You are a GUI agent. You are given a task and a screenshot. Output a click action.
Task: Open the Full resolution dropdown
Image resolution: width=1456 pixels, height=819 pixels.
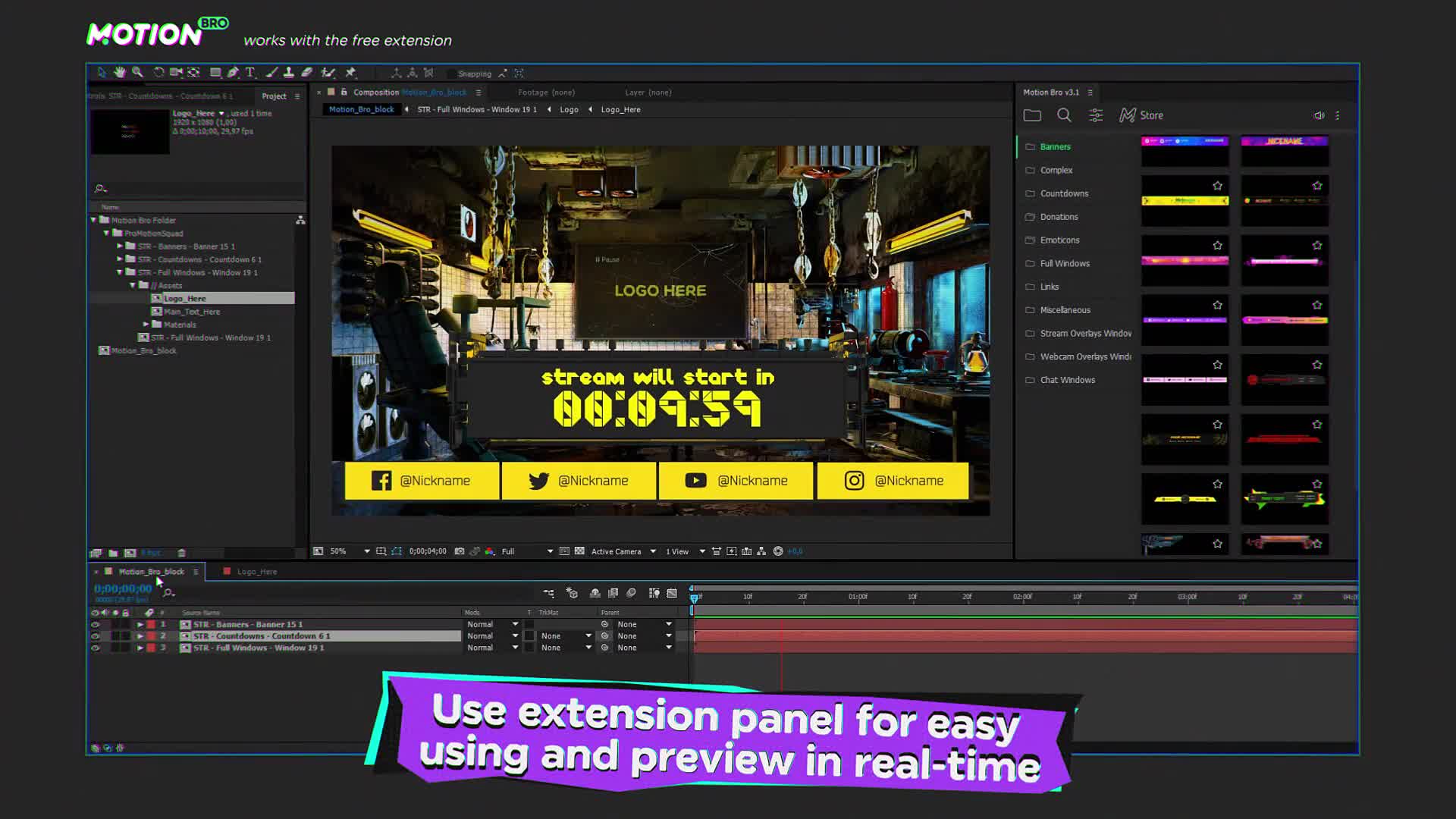coord(527,551)
